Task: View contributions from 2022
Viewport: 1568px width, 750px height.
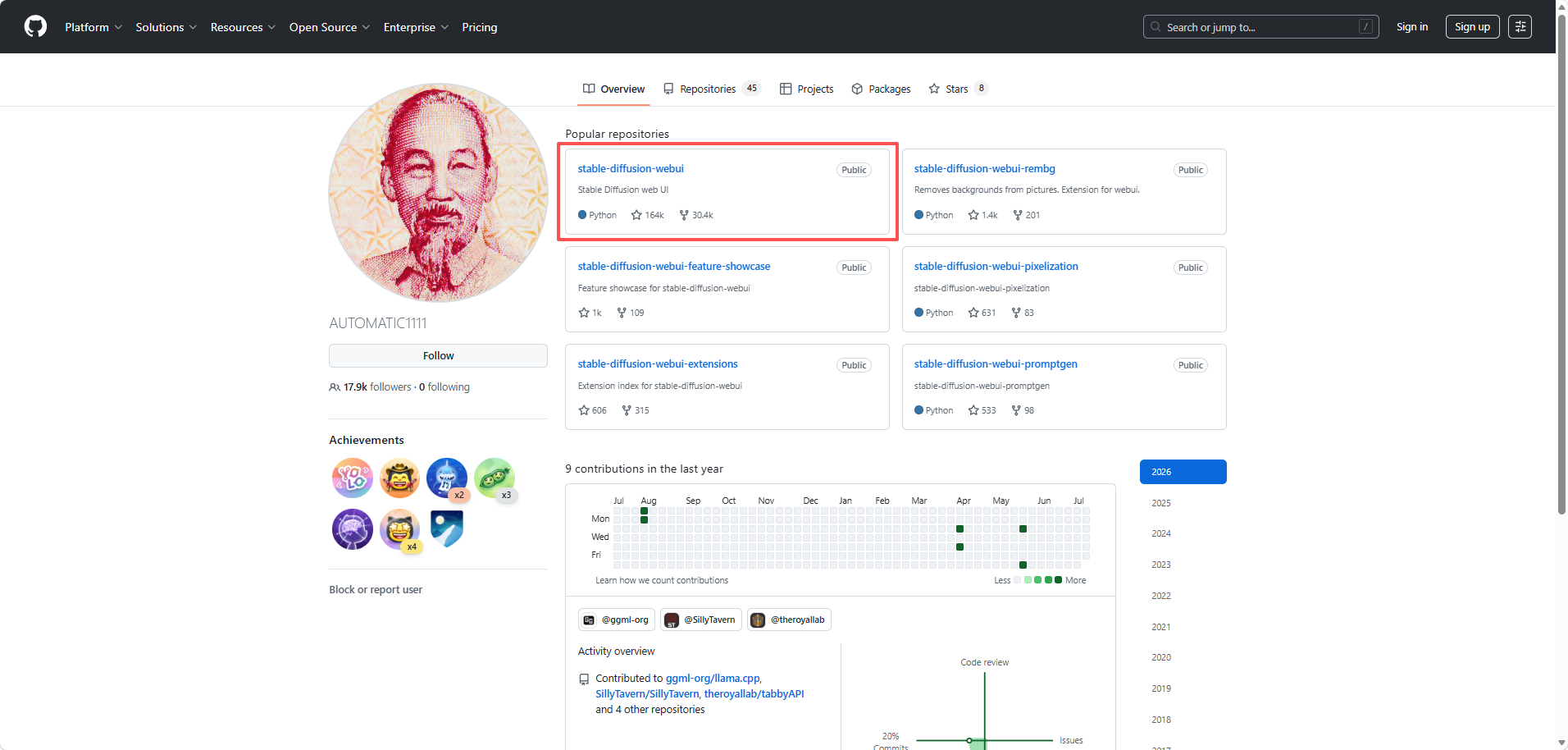Action: coord(1183,596)
